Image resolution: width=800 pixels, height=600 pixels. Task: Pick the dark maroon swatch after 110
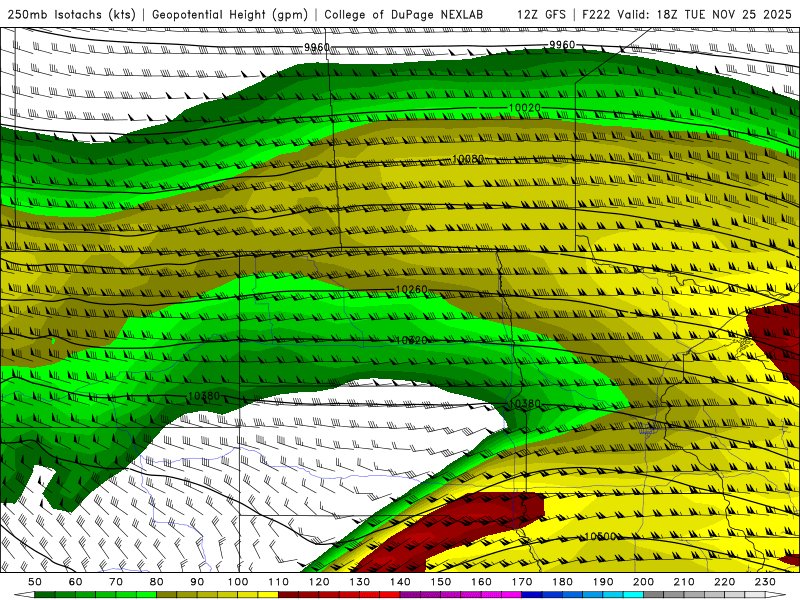click(288, 595)
